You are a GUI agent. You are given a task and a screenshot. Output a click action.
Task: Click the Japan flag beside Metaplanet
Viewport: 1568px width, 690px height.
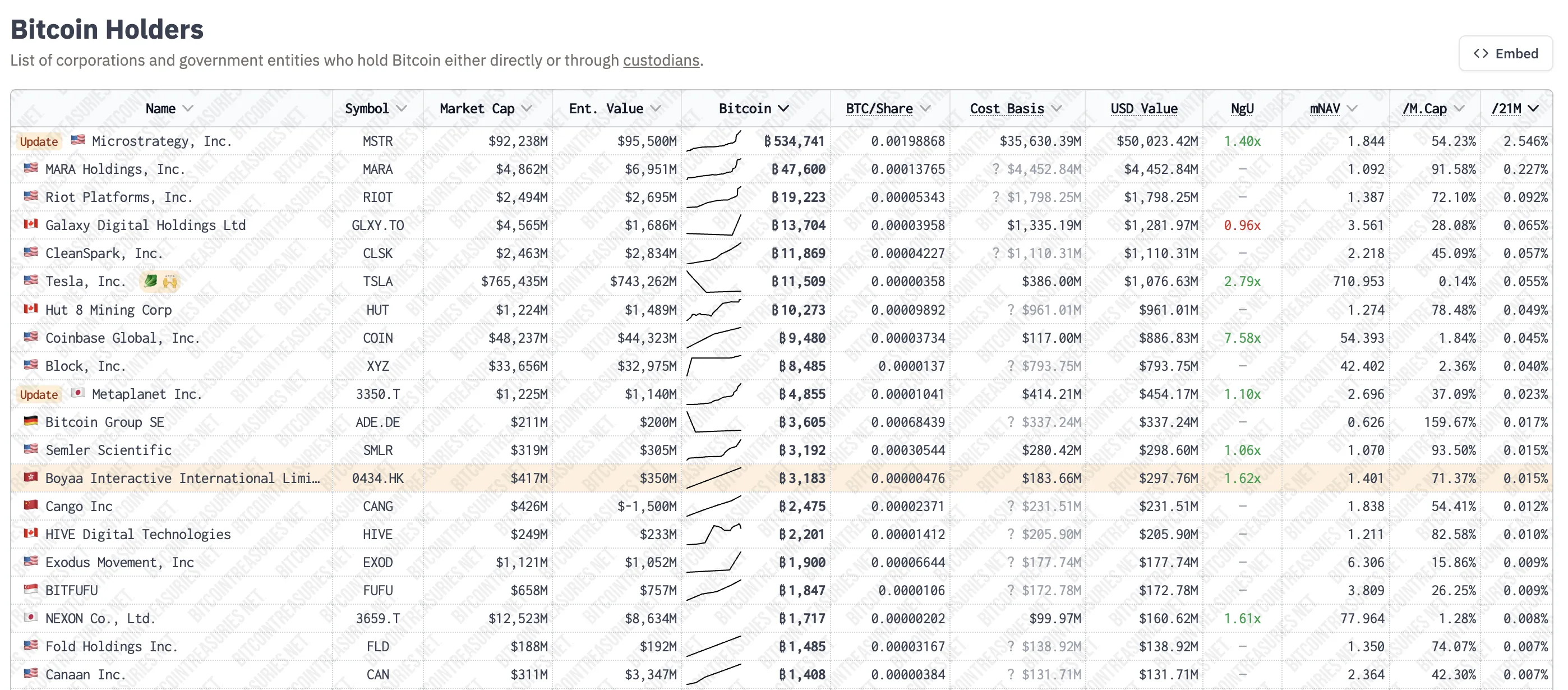tap(77, 392)
